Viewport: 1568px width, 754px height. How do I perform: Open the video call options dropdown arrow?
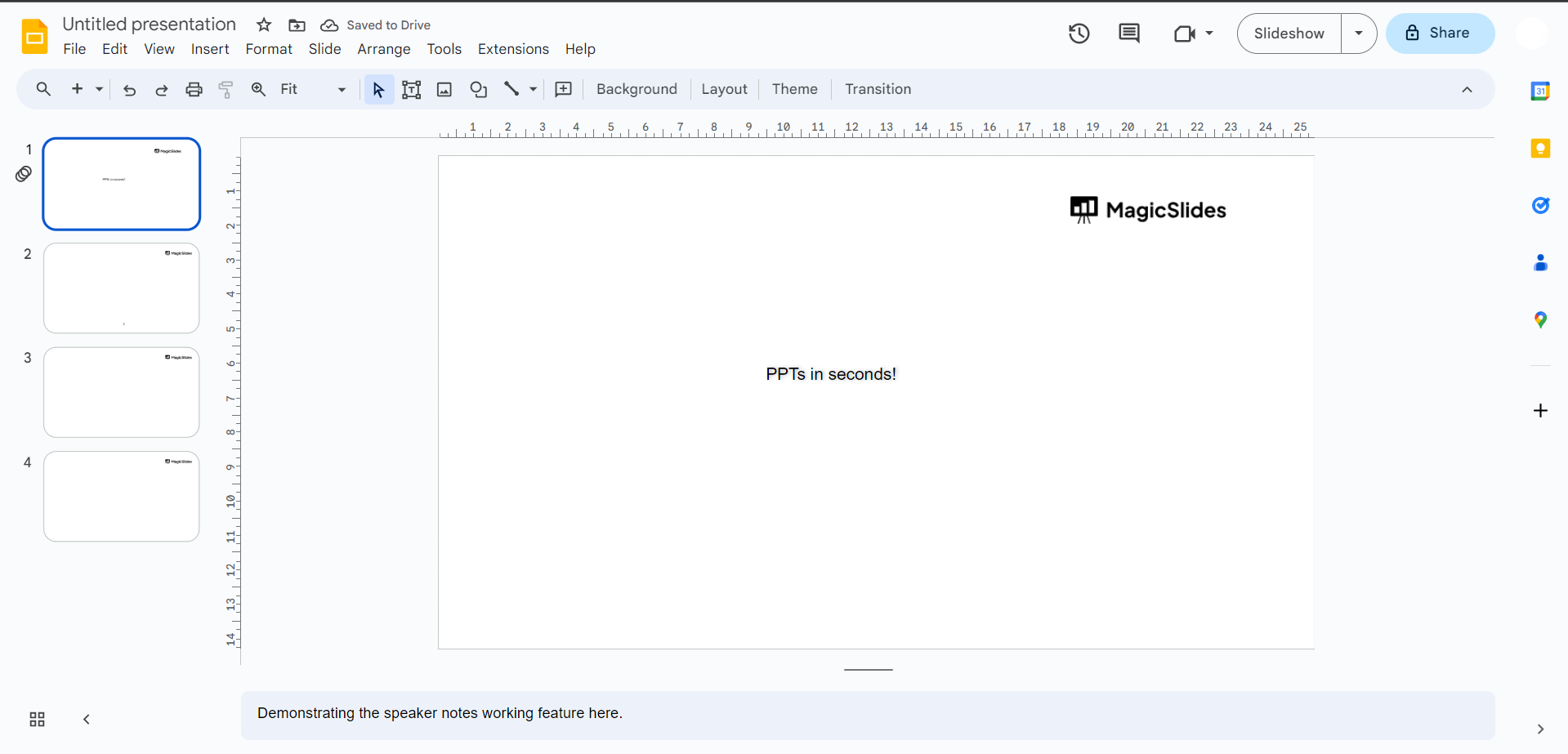[x=1209, y=33]
